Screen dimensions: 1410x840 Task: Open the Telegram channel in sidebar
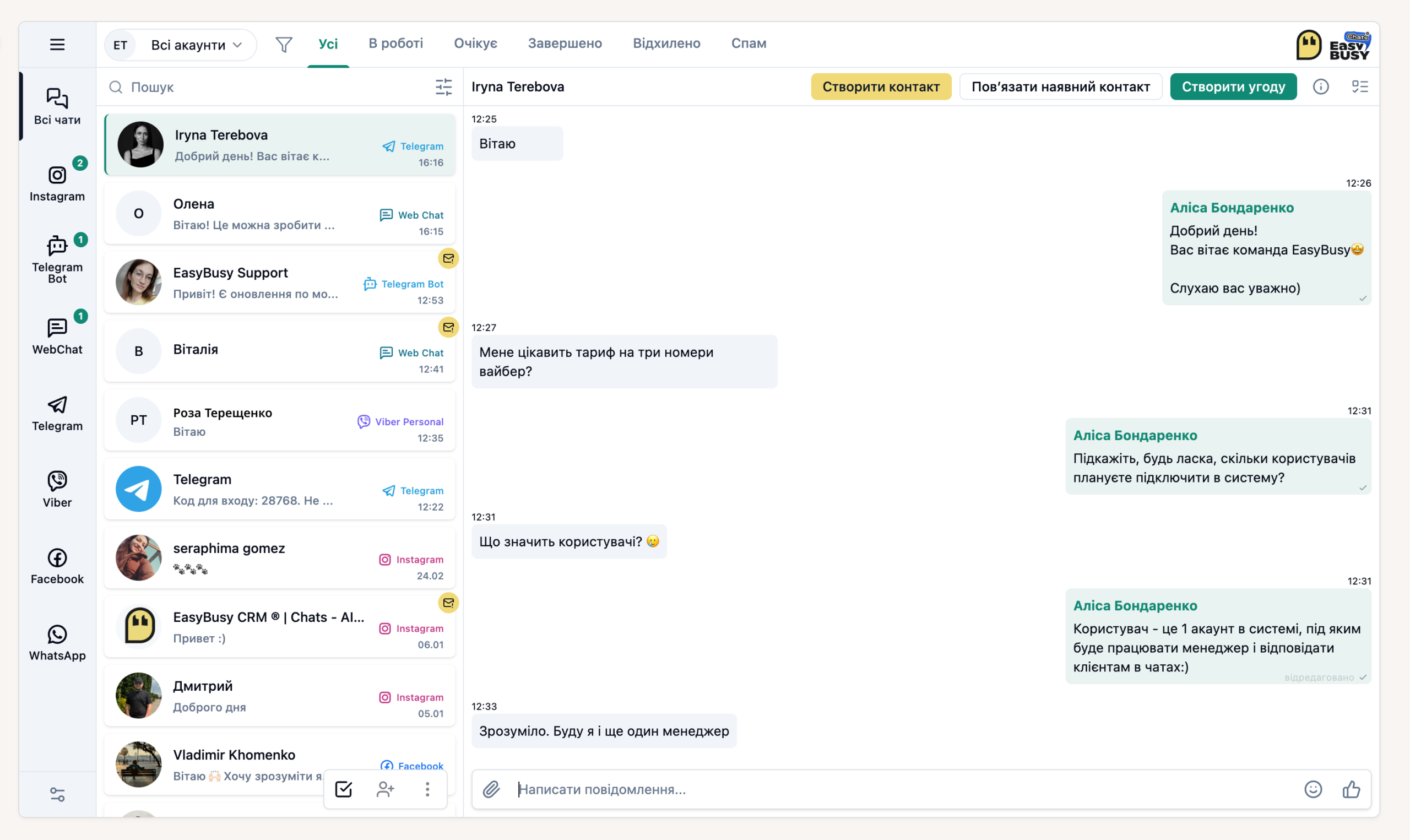point(57,414)
